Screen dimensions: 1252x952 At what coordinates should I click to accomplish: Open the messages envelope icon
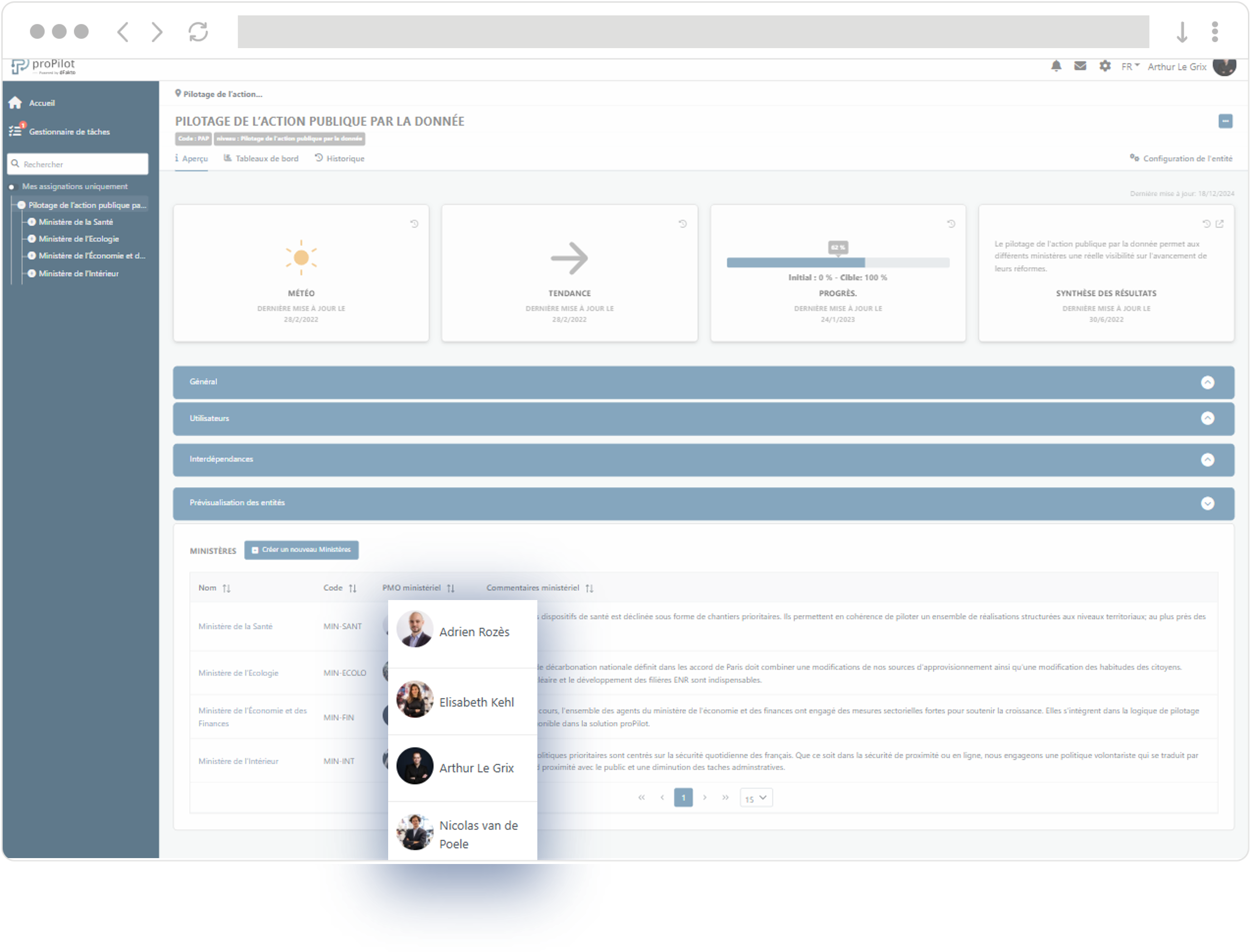pos(1080,66)
